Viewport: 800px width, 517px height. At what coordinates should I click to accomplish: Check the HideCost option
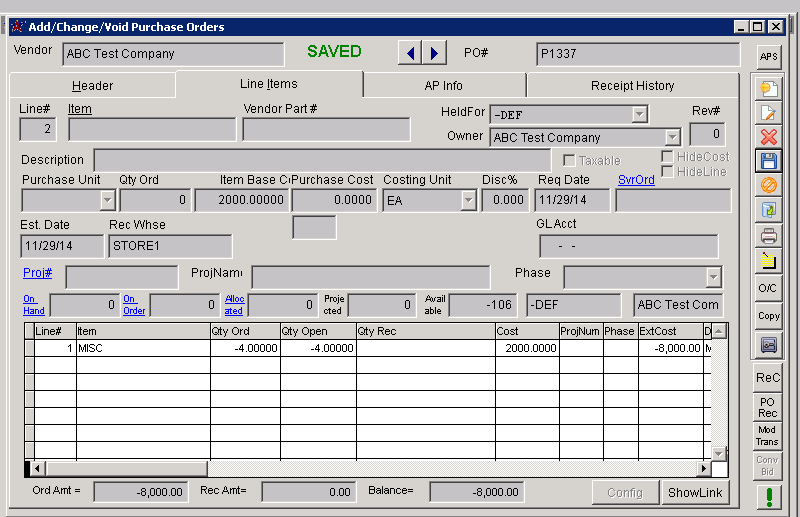(x=667, y=157)
